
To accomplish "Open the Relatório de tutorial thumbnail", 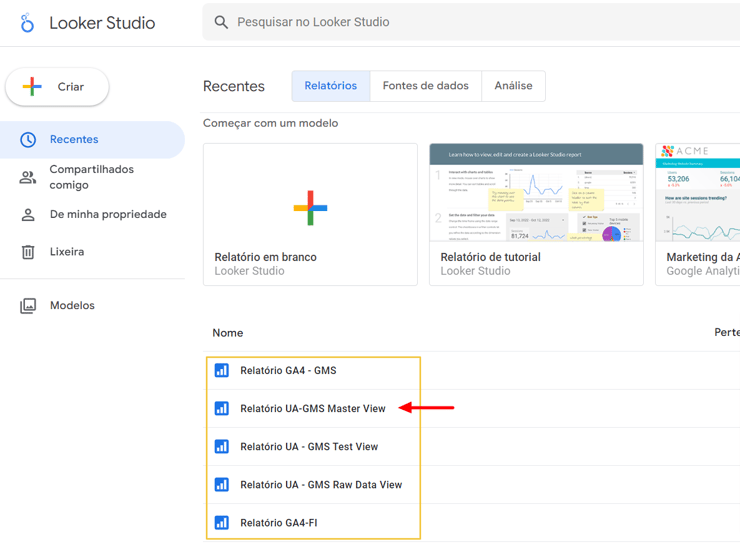I will tap(536, 193).
